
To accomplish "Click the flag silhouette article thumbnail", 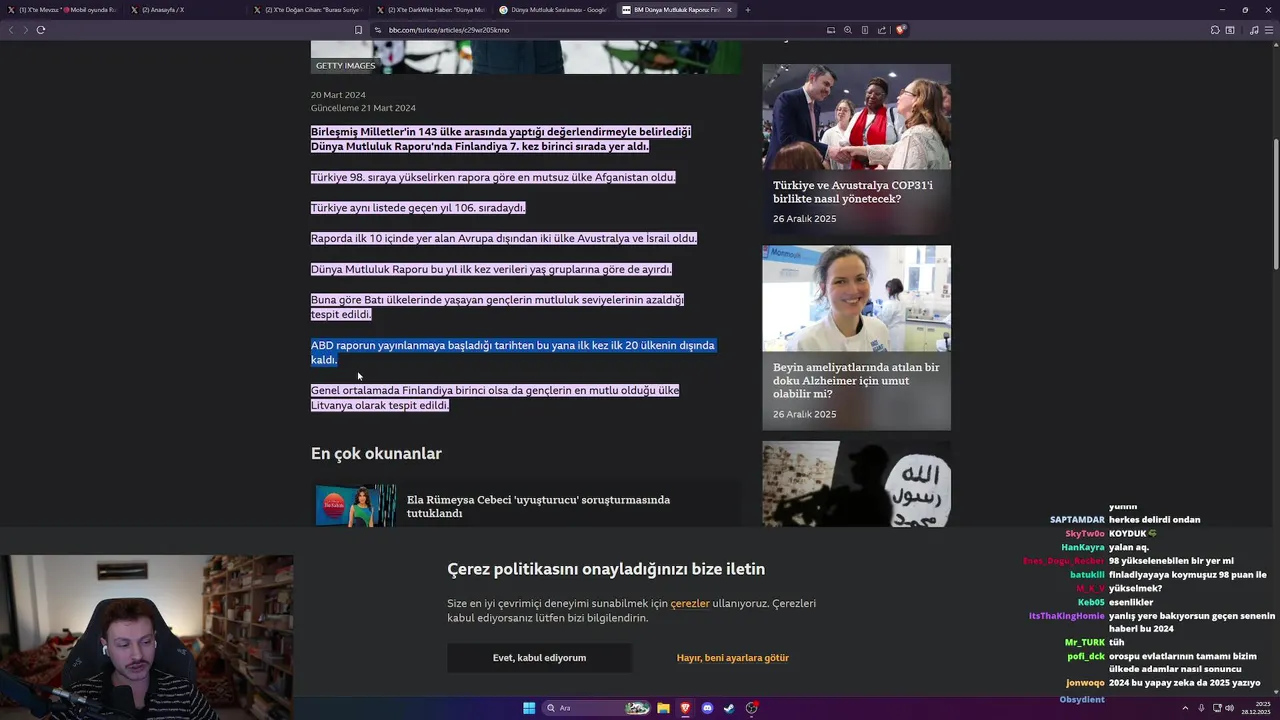I will pos(857,484).
